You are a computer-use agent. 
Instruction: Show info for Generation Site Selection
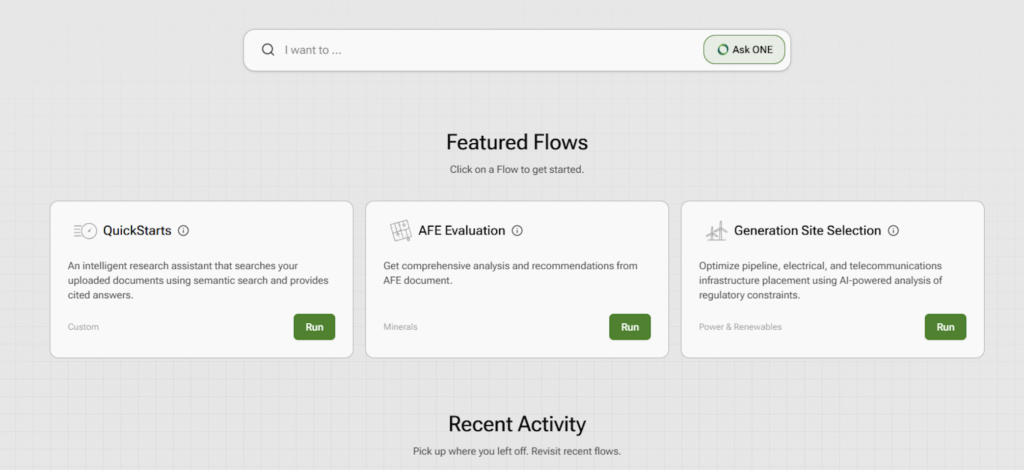coord(893,231)
